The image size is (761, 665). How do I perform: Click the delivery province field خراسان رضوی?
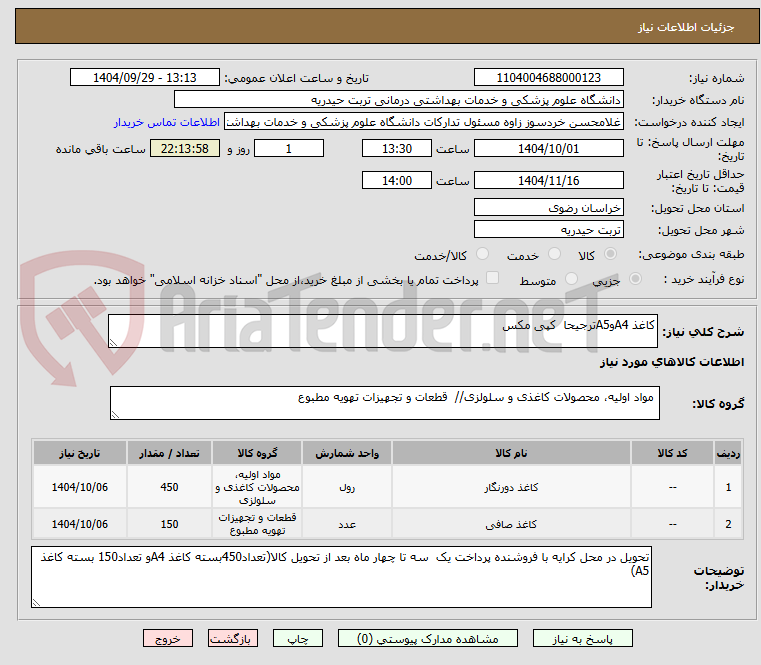548,207
